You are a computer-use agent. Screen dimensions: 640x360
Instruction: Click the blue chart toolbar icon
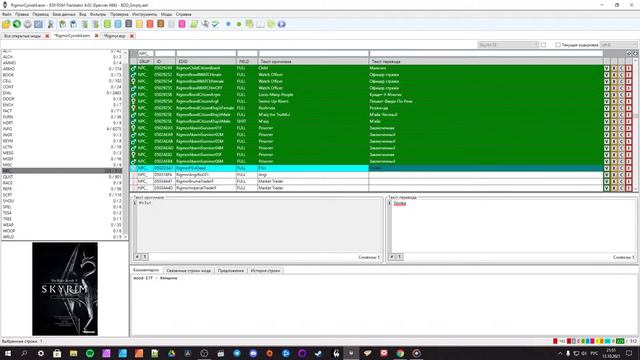click(x=38, y=24)
